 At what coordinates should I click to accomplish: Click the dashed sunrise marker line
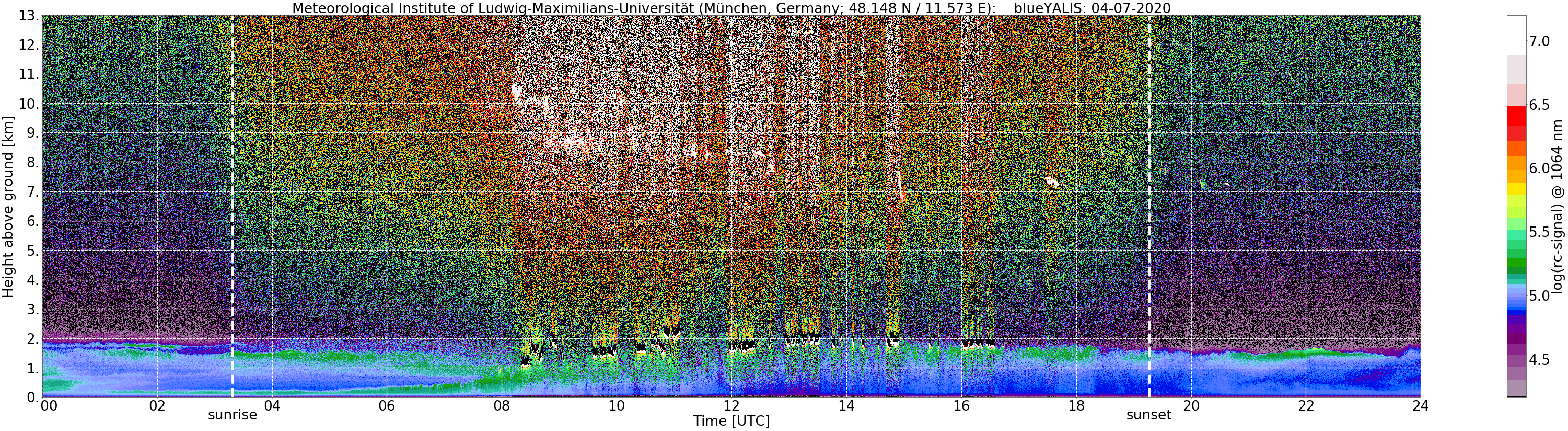tap(233, 206)
